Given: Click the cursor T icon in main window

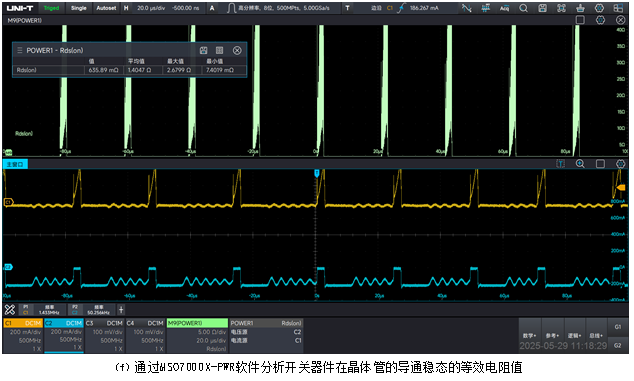Looking at the screenshot, I should click(560, 163).
